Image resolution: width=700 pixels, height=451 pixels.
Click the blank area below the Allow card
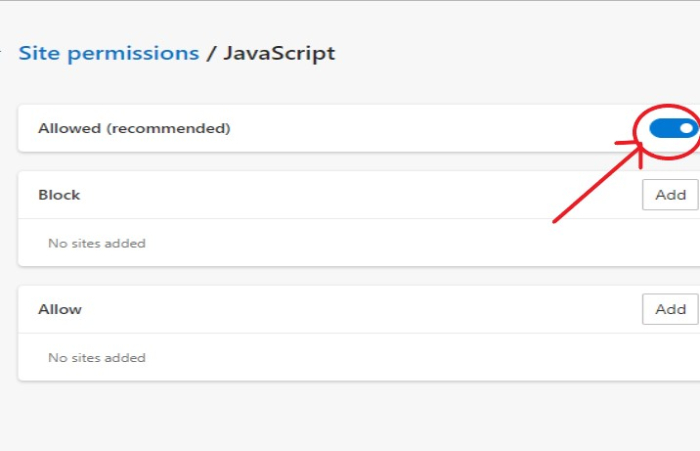coord(350,415)
